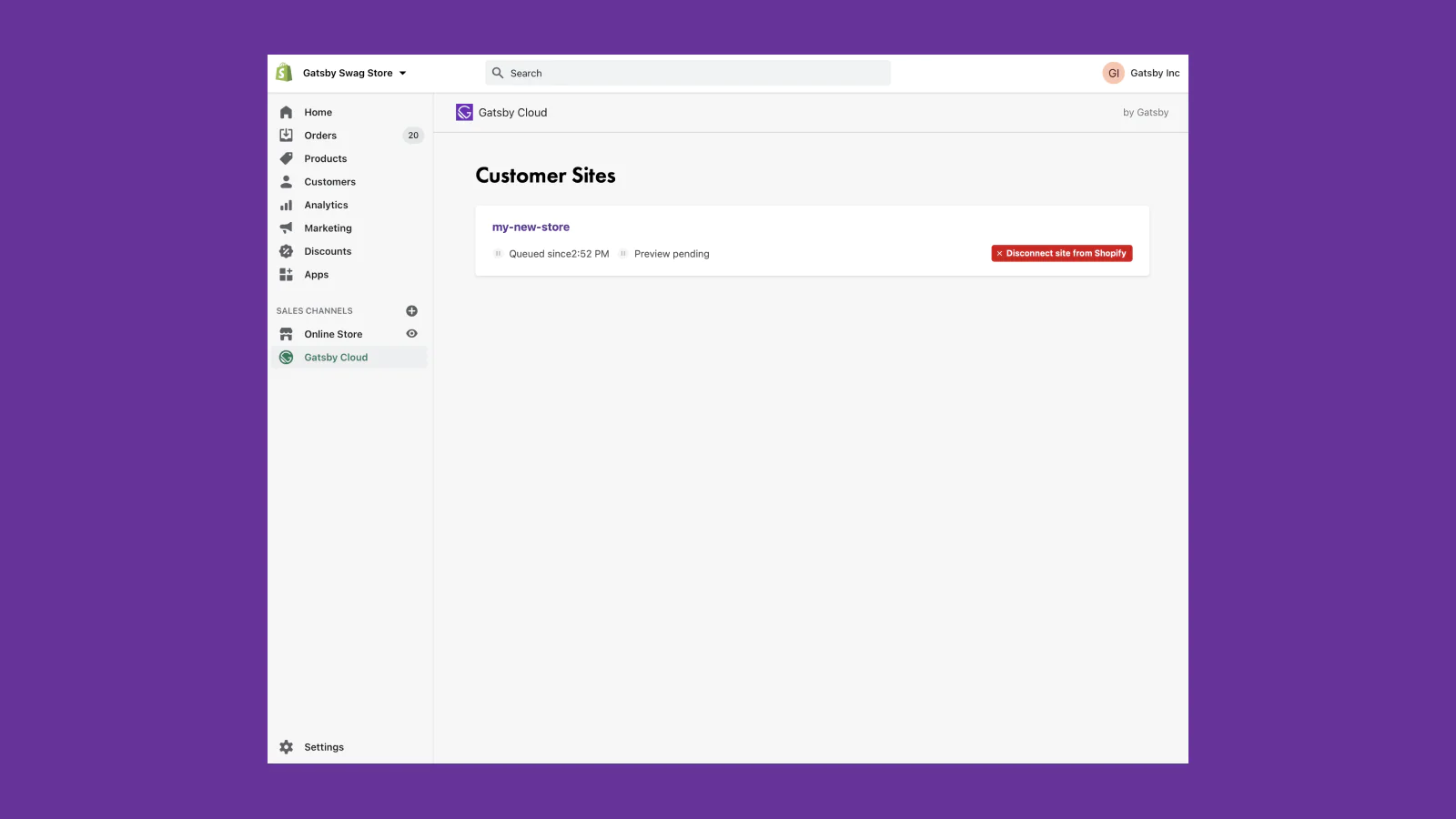Screen dimensions: 1456x819
Task: Click the Shopify bag logo
Action: click(284, 73)
